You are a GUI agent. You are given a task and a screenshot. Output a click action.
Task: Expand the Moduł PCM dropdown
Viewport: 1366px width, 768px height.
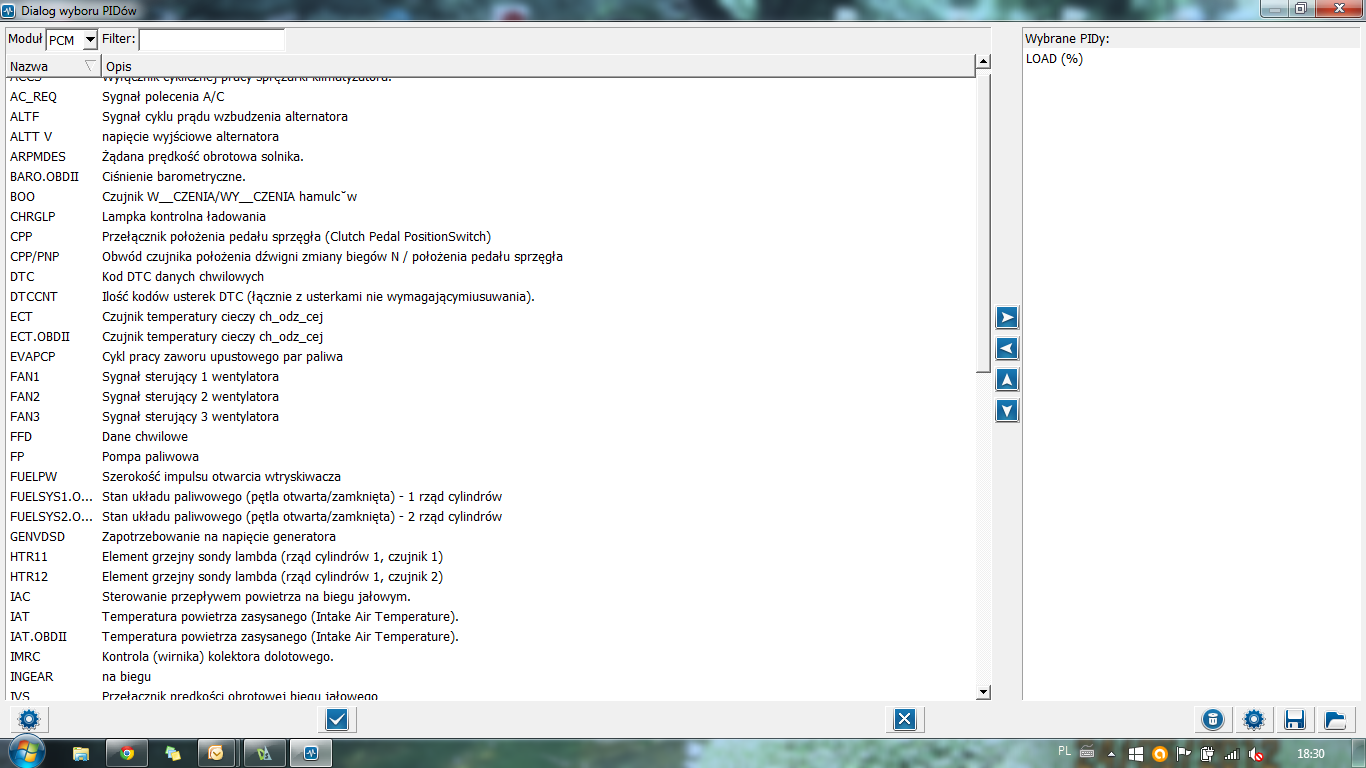point(90,40)
